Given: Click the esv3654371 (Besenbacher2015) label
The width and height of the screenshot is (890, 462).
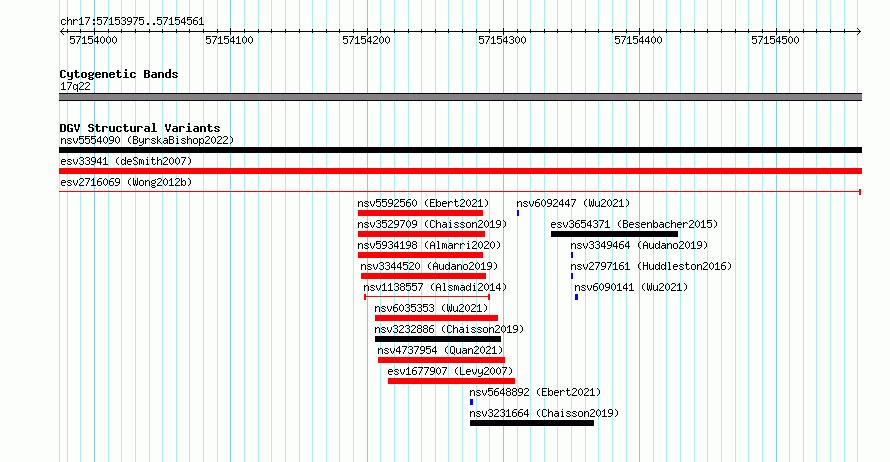Looking at the screenshot, I should tap(634, 224).
